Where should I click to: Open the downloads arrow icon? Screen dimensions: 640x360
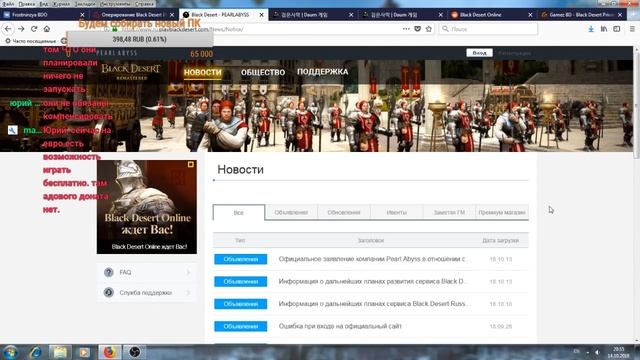tap(591, 29)
